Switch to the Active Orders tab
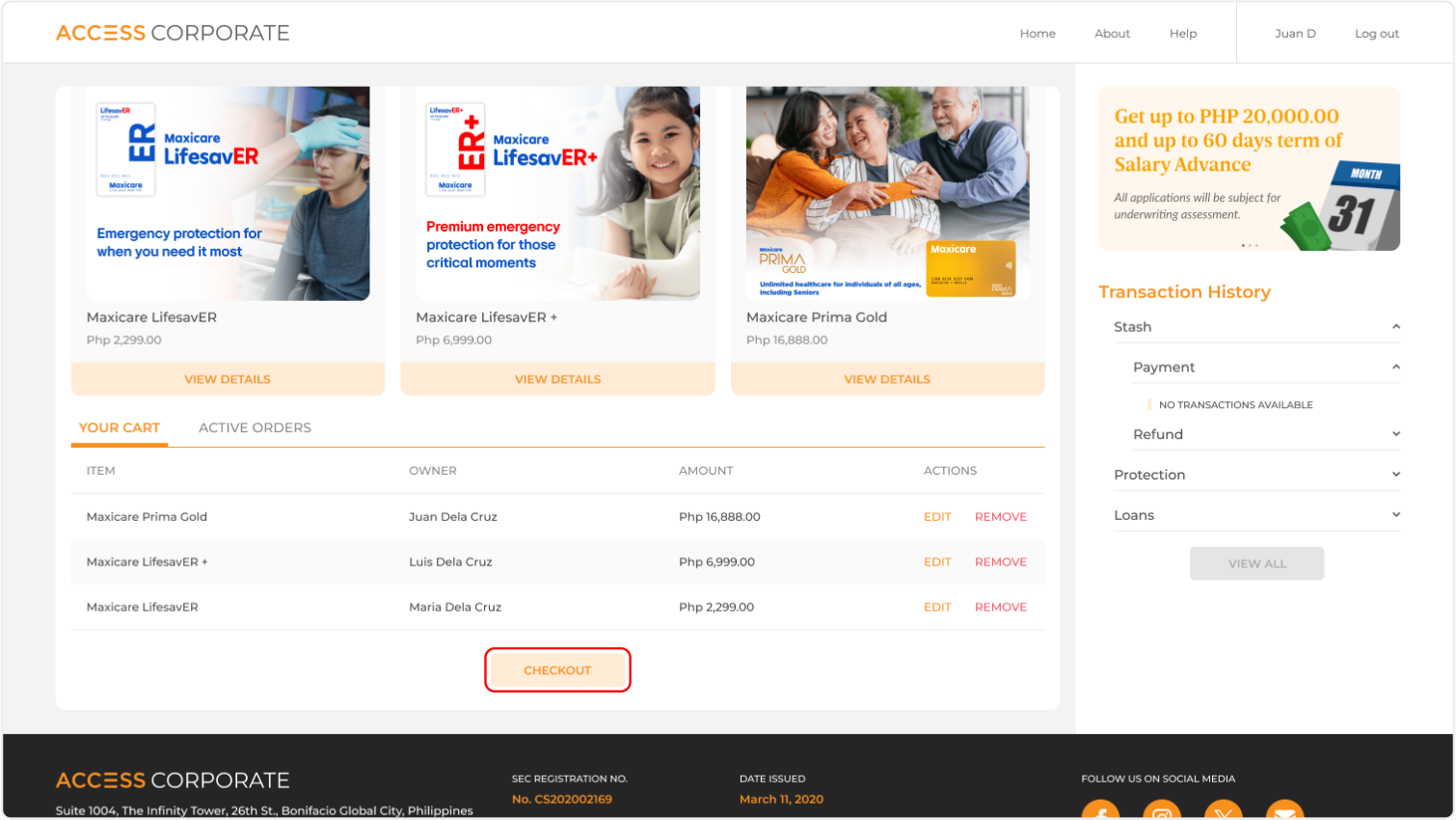Viewport: 1456px width, 820px height. [255, 427]
